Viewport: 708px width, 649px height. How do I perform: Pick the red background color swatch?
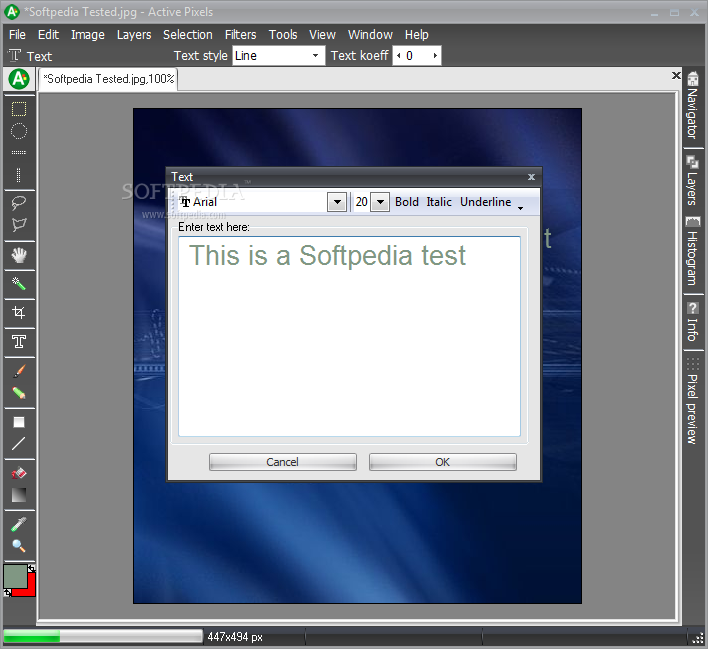29,587
